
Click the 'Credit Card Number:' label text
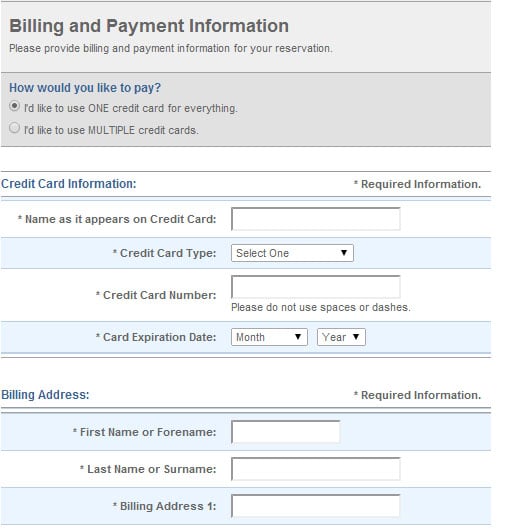pos(156,295)
